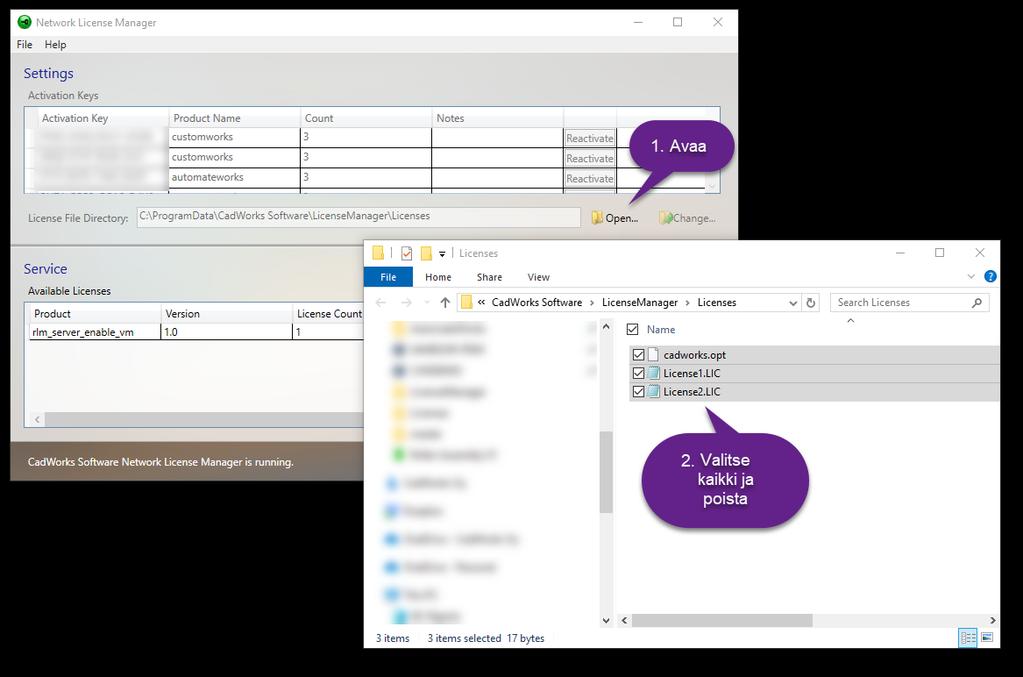Uncheck the License2.LIC checkbox
Screen dimensions: 1023x677
[x=638, y=391]
